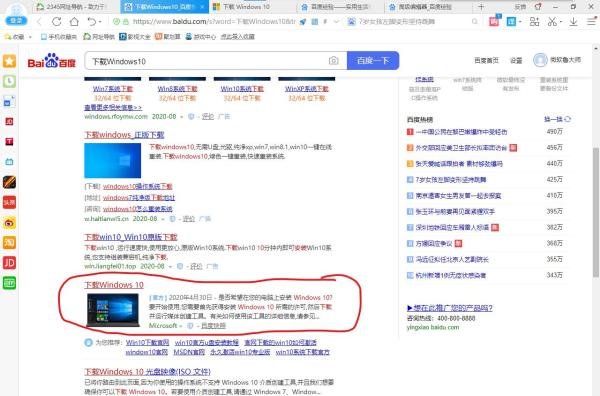Select the scissors screenshot tool icon
The image size is (600, 396).
click(551, 22)
